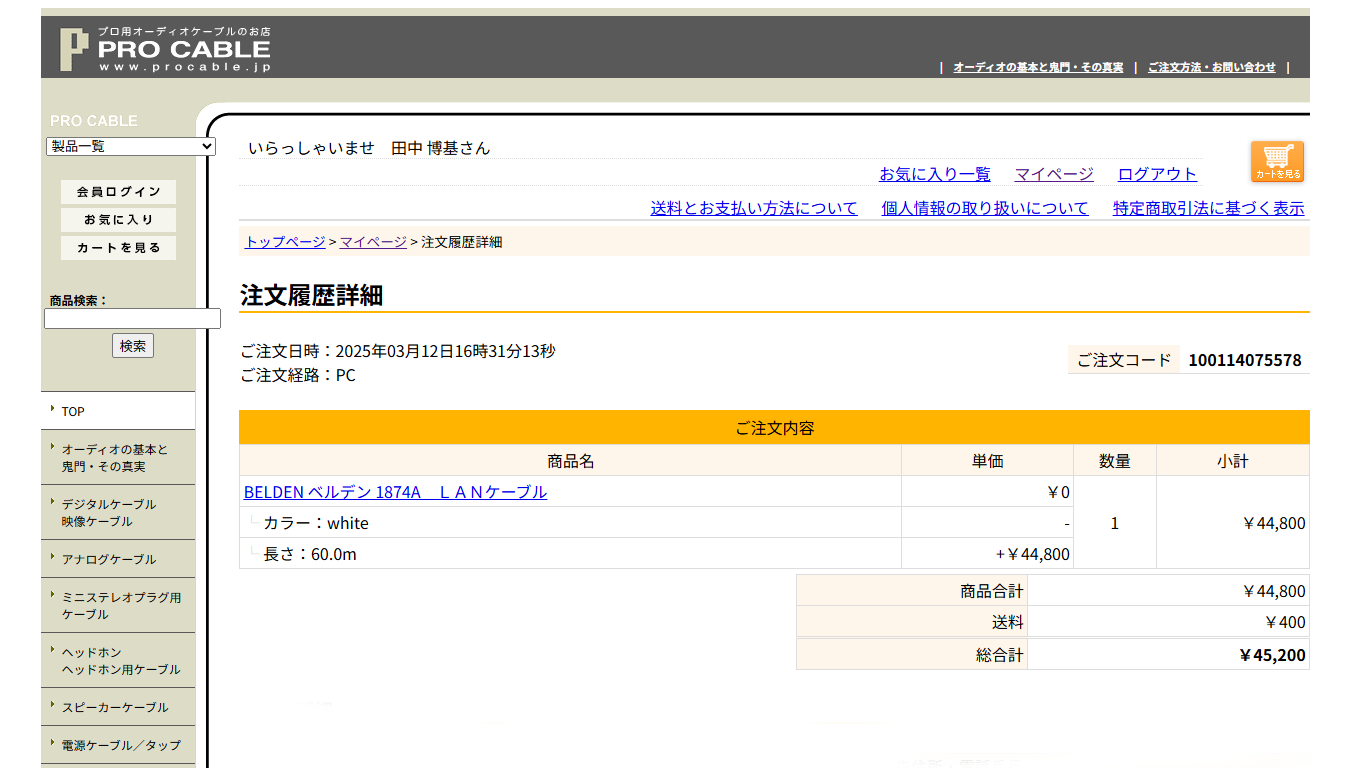Screen dimensions: 1350x768
Task: Open the お気に入り一覧 link
Action: point(934,174)
